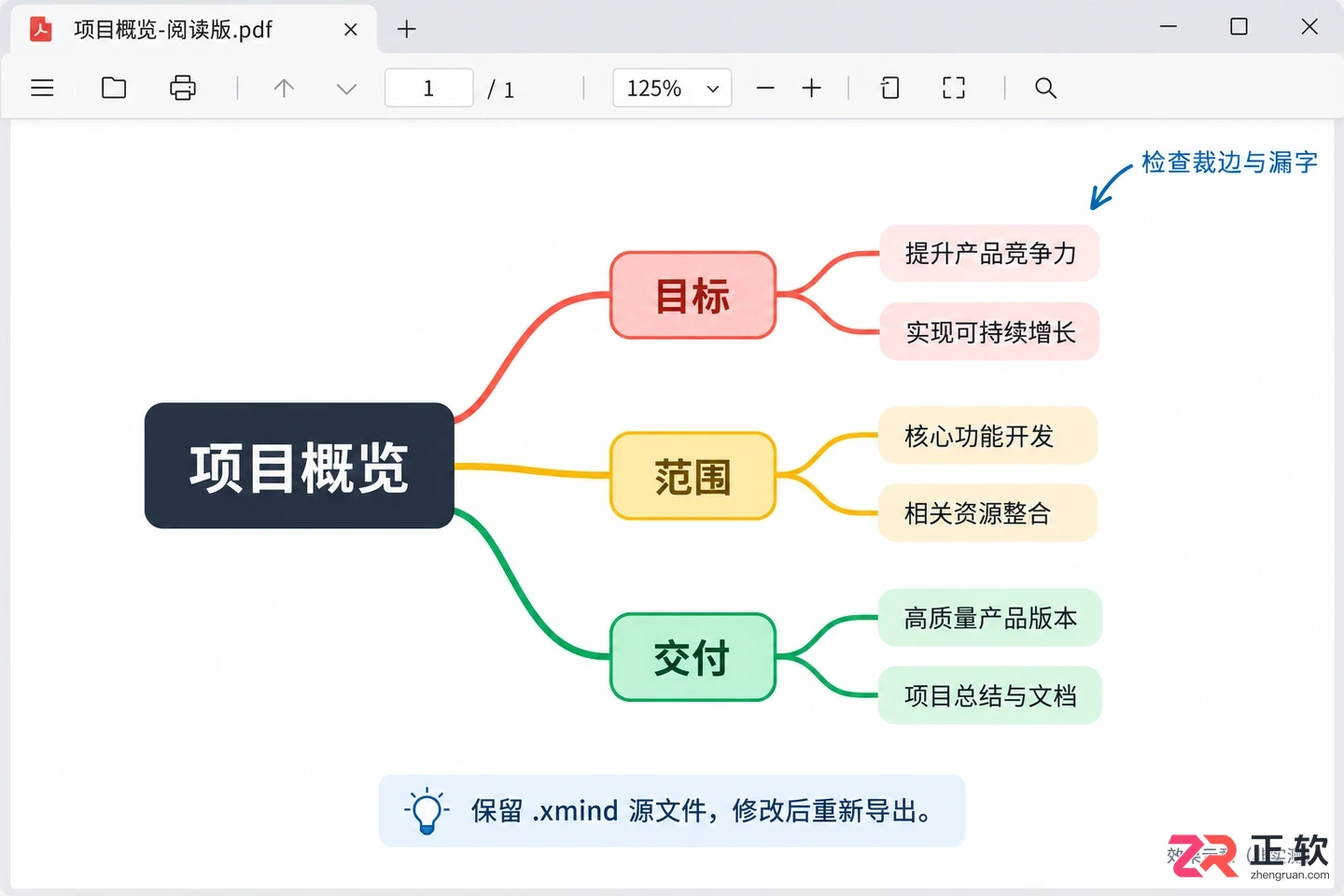This screenshot has width=1344, height=896.
Task: Click the 目标 branch node
Action: pos(693,295)
